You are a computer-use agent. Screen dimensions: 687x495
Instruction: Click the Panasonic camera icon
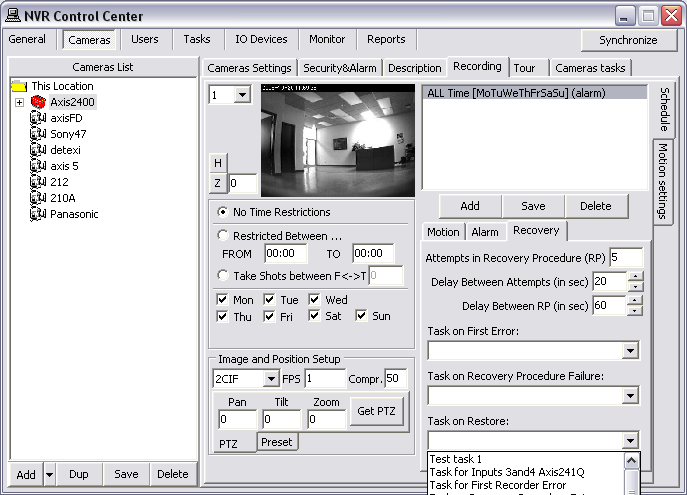(x=39, y=214)
